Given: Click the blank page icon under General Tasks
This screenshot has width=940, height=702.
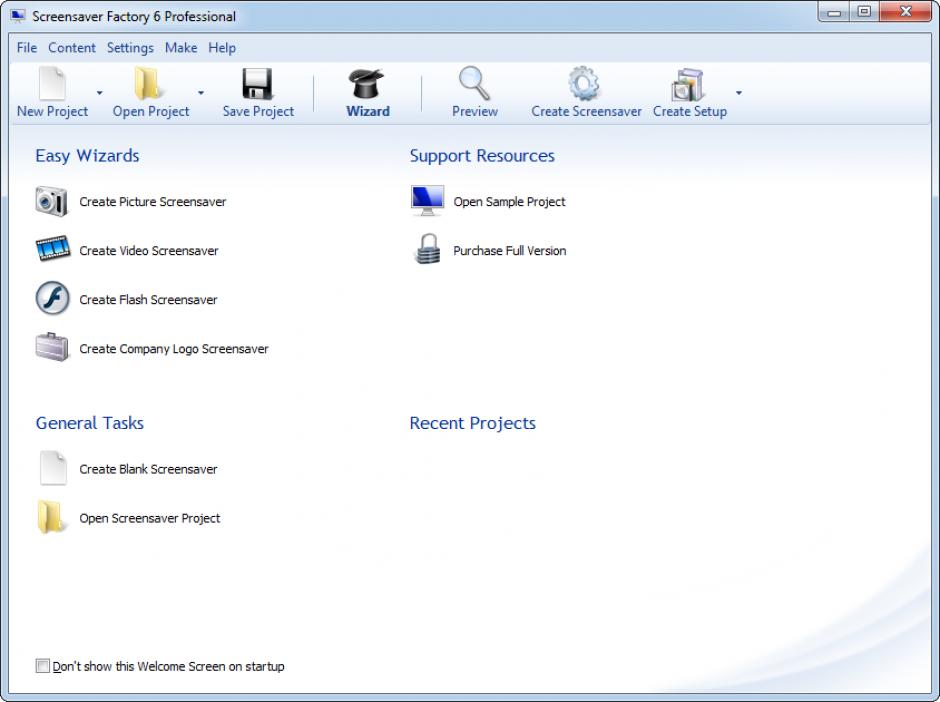Looking at the screenshot, I should (53, 468).
